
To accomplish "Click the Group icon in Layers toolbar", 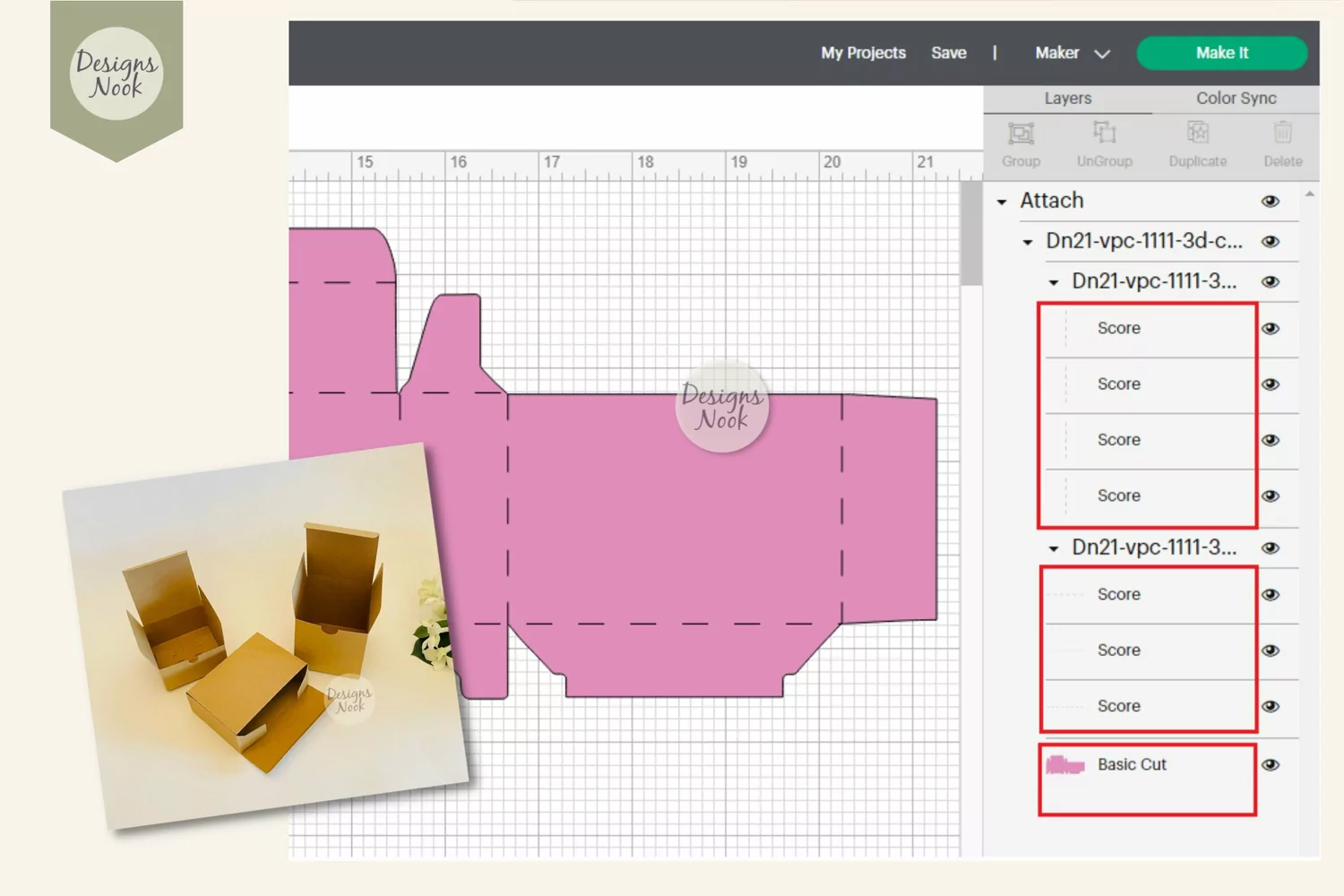I will click(x=1021, y=134).
